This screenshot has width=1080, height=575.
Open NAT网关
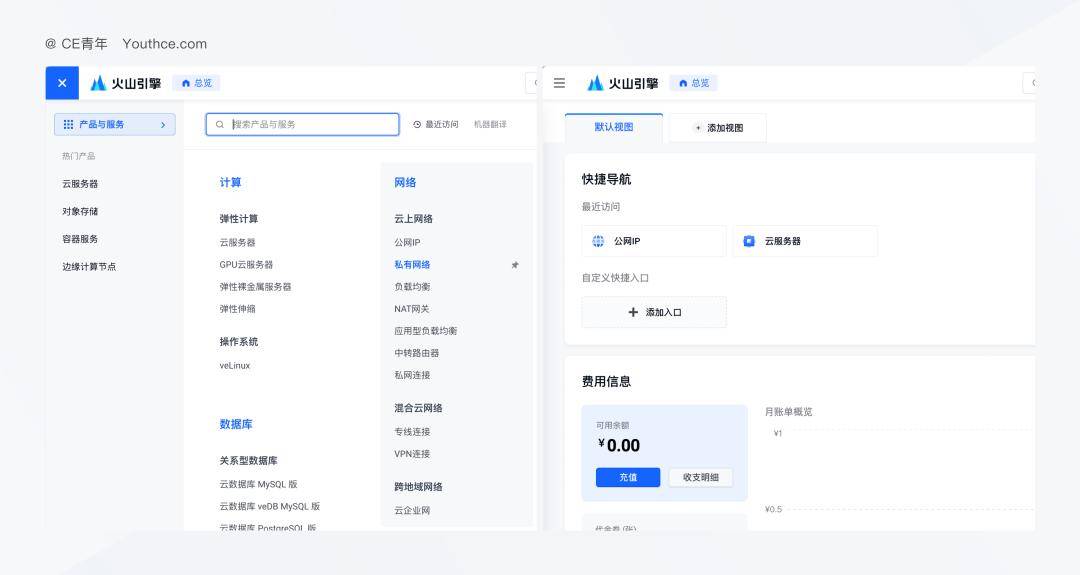click(412, 309)
